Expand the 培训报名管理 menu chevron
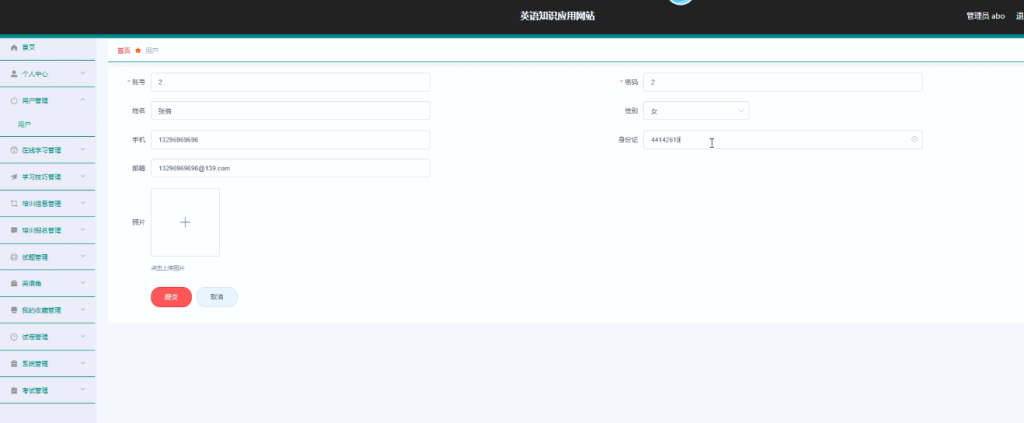The width and height of the screenshot is (1024, 423). (83, 230)
